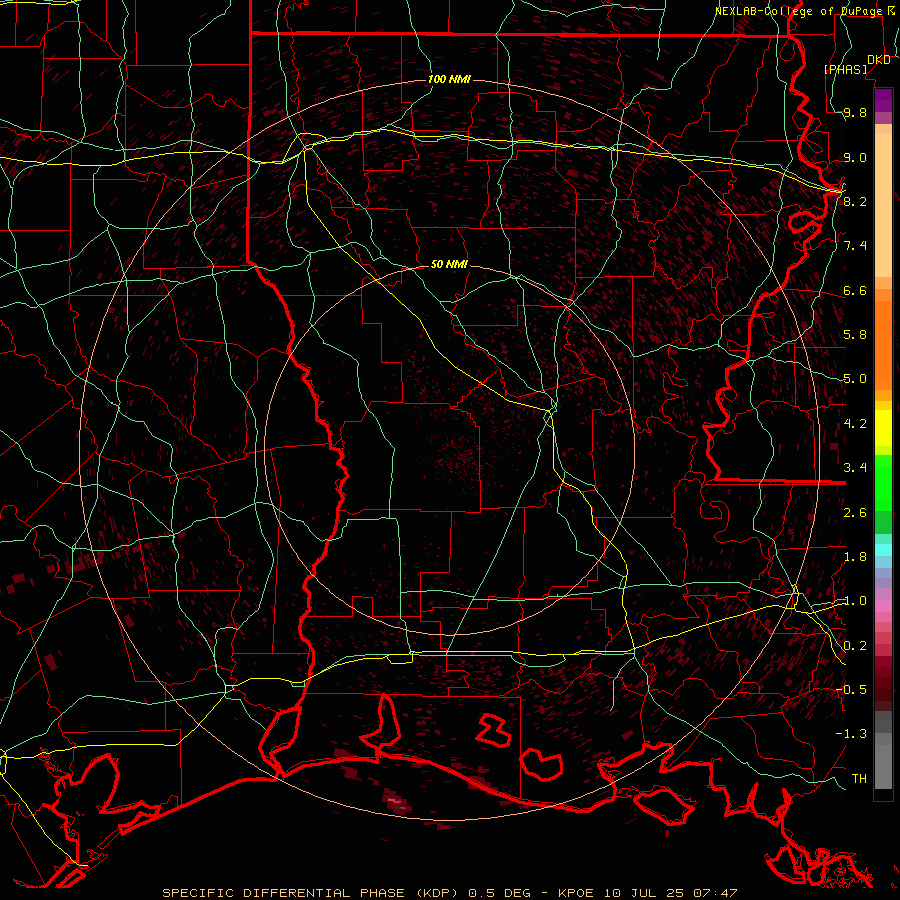This screenshot has width=900, height=900.
Task: Click the 0.2 legend value
Action: [855, 646]
